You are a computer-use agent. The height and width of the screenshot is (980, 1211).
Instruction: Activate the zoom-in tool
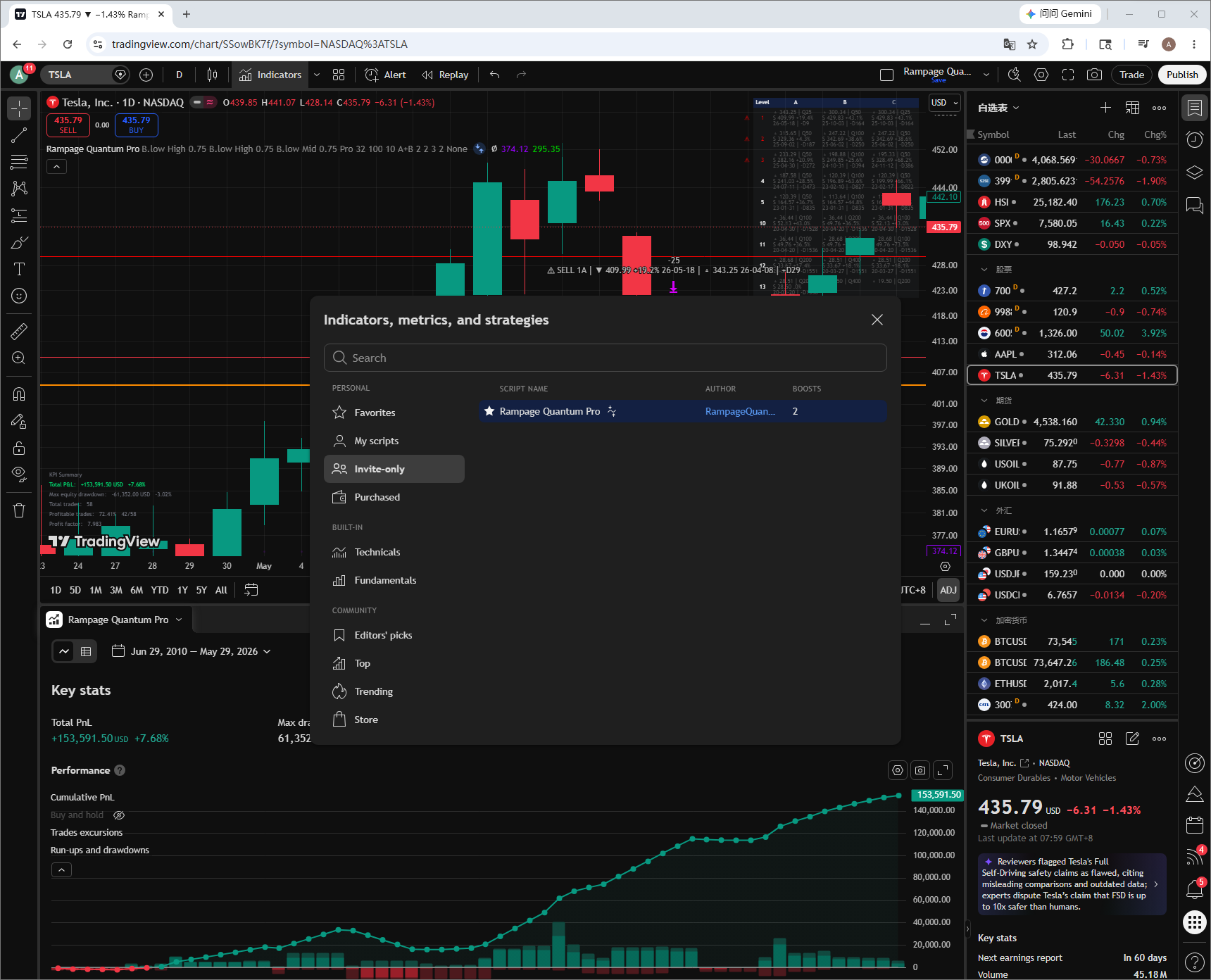pos(19,358)
